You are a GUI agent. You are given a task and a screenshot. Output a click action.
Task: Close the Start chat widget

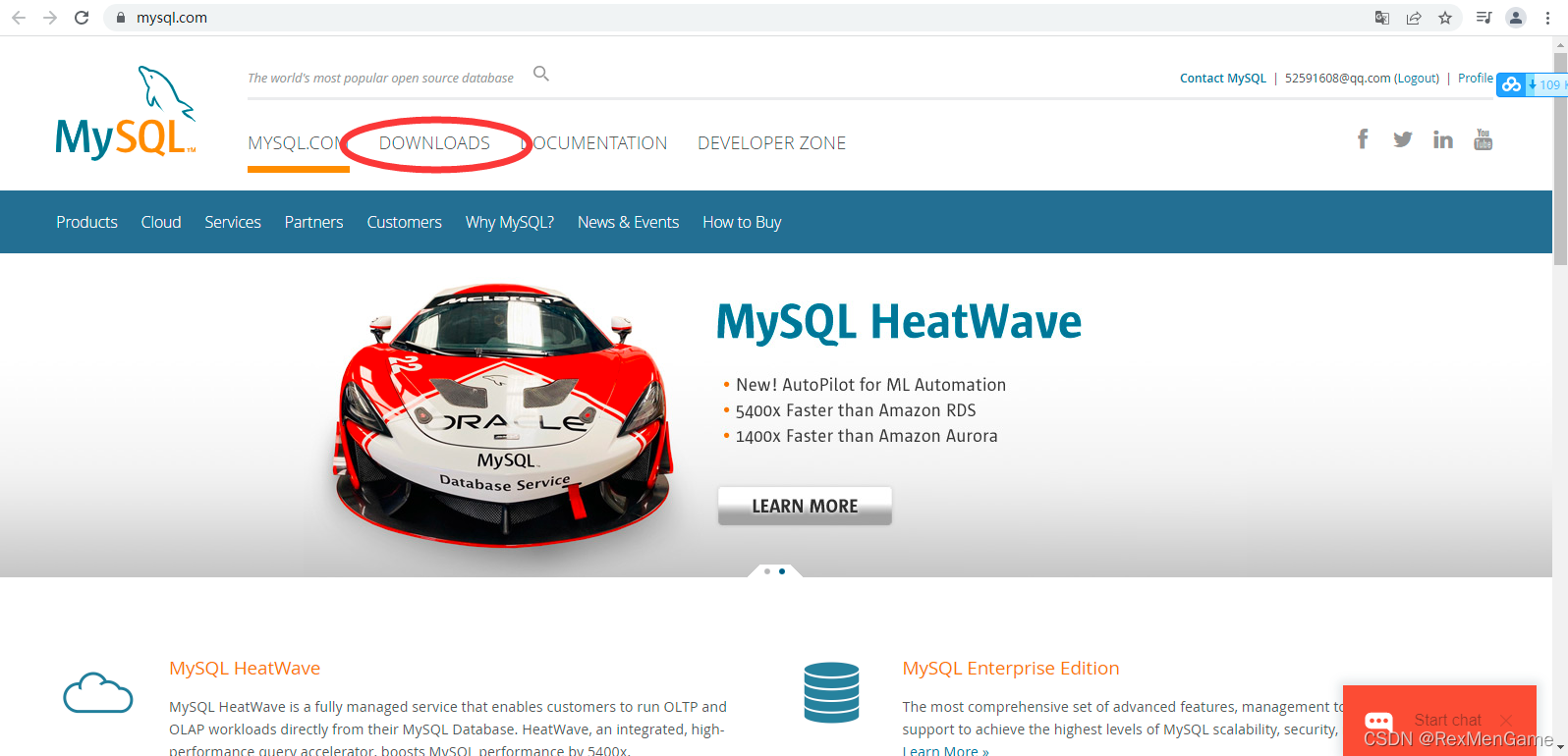coord(1506,721)
